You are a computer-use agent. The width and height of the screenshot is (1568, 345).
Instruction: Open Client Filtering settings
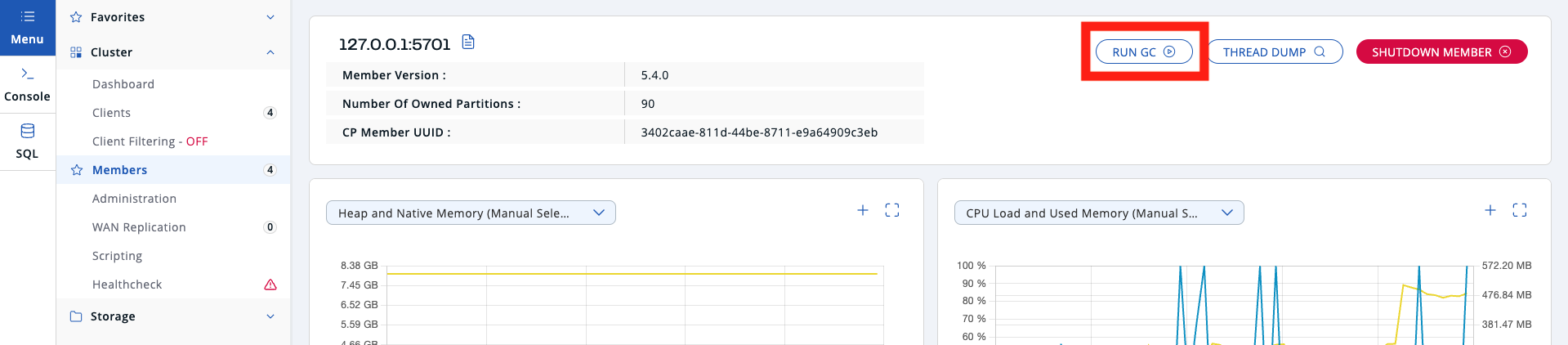[x=150, y=141]
